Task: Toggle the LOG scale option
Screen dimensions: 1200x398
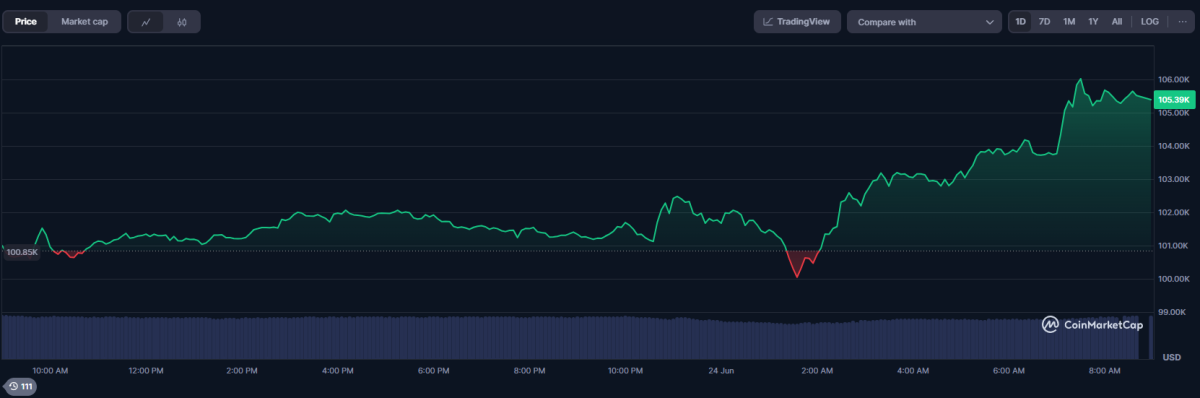Action: [1150, 21]
